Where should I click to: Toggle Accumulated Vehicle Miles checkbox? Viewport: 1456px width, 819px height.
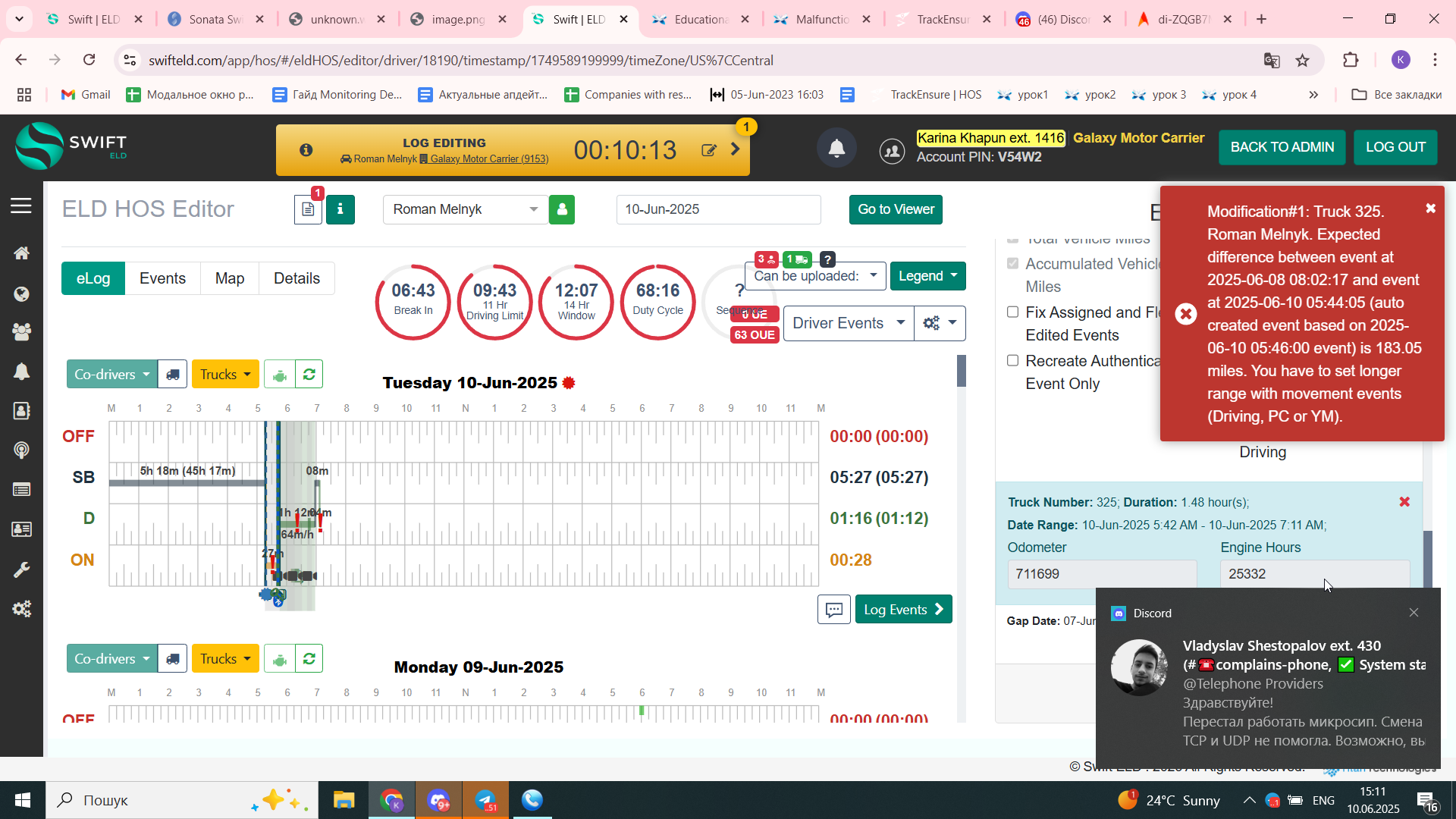tap(1012, 263)
